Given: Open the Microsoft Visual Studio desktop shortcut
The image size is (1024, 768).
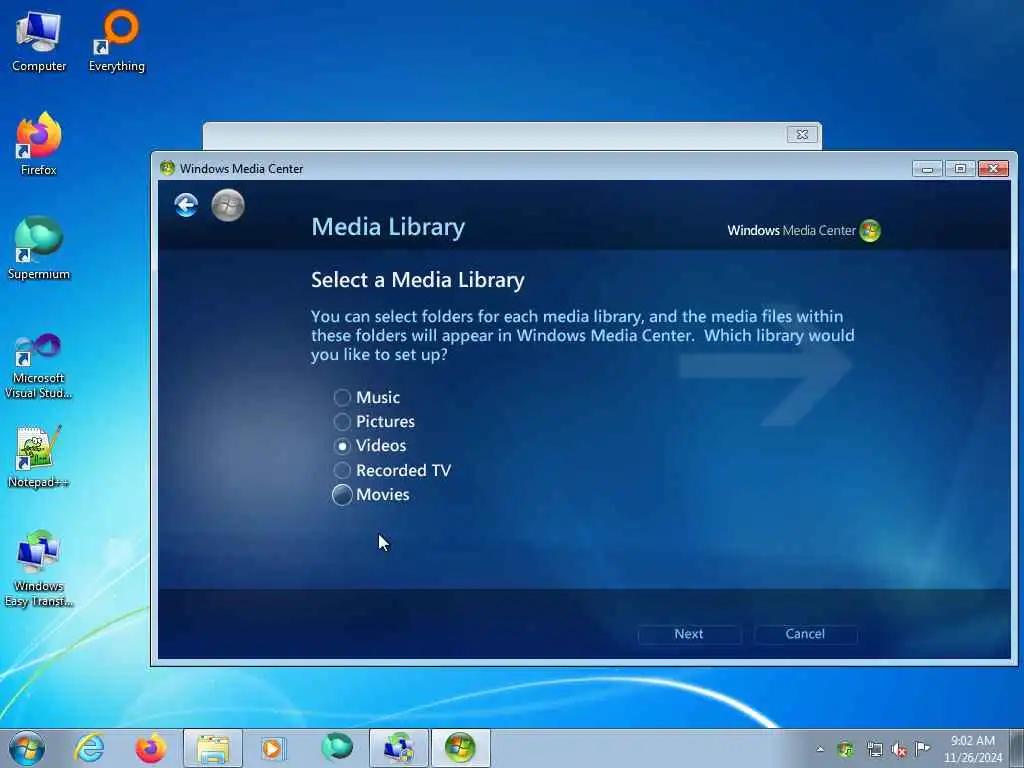Looking at the screenshot, I should click(39, 366).
